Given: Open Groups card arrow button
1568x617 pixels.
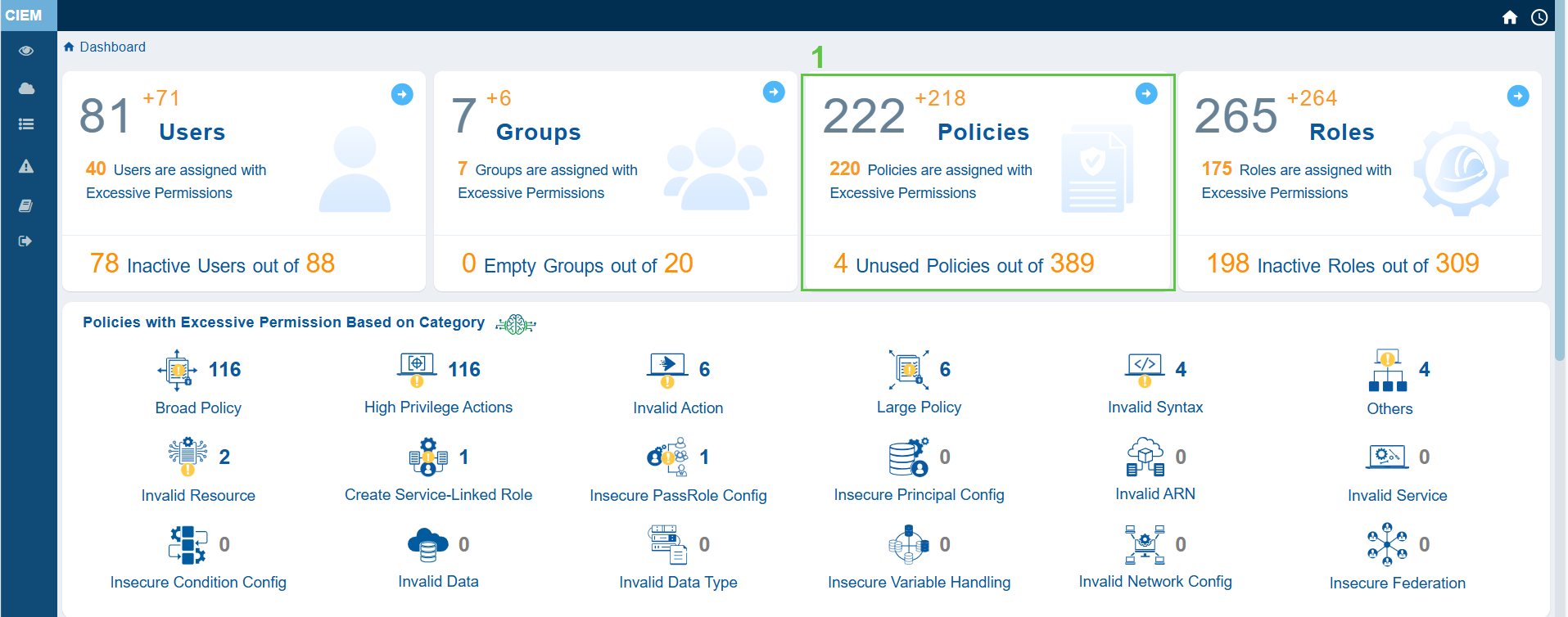Looking at the screenshot, I should (x=774, y=92).
